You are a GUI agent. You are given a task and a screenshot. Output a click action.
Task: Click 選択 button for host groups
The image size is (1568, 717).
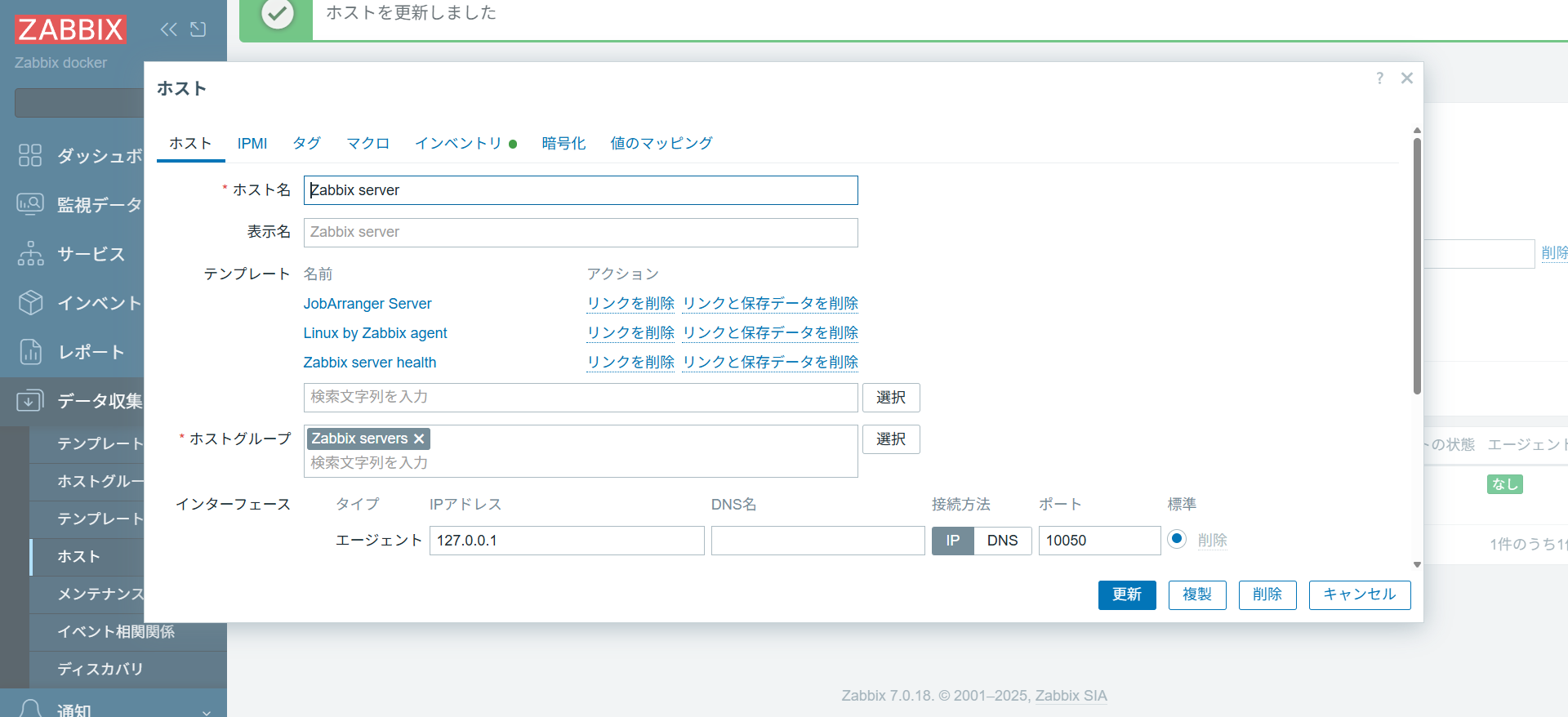click(891, 439)
